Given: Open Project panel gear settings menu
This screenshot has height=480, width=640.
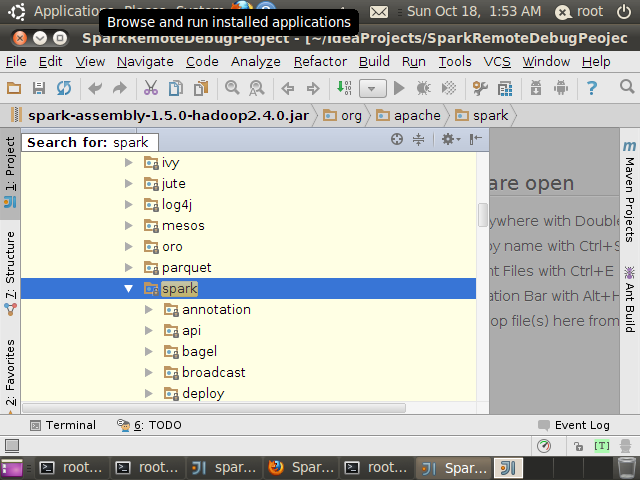Looking at the screenshot, I should point(451,139).
